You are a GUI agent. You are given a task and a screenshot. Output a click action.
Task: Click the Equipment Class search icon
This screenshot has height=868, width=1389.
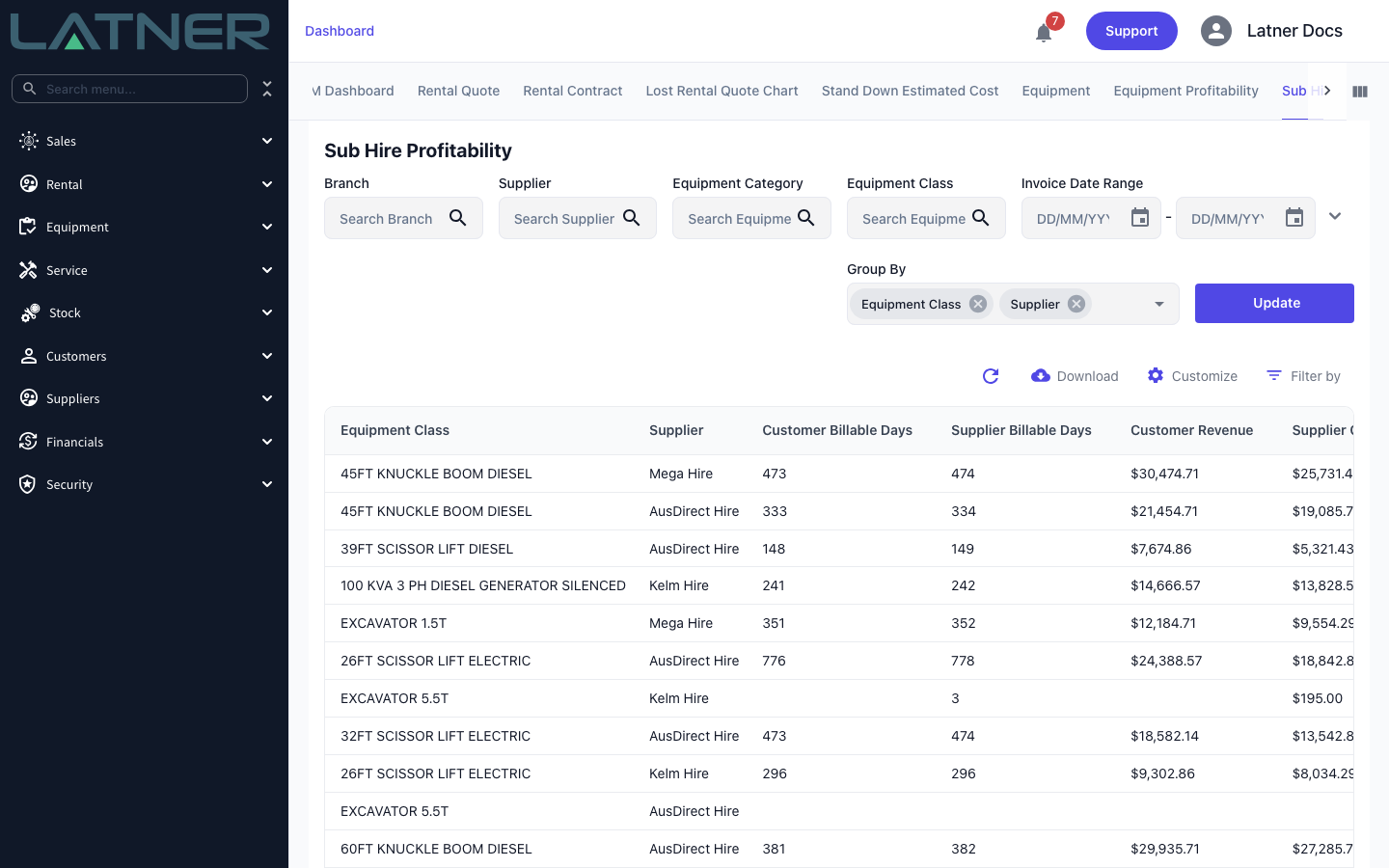(x=981, y=218)
